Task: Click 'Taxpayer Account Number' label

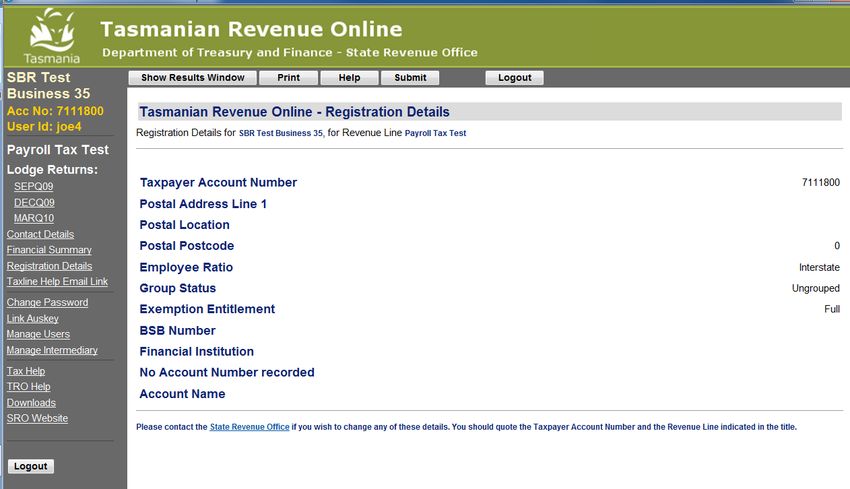Action: (x=218, y=183)
